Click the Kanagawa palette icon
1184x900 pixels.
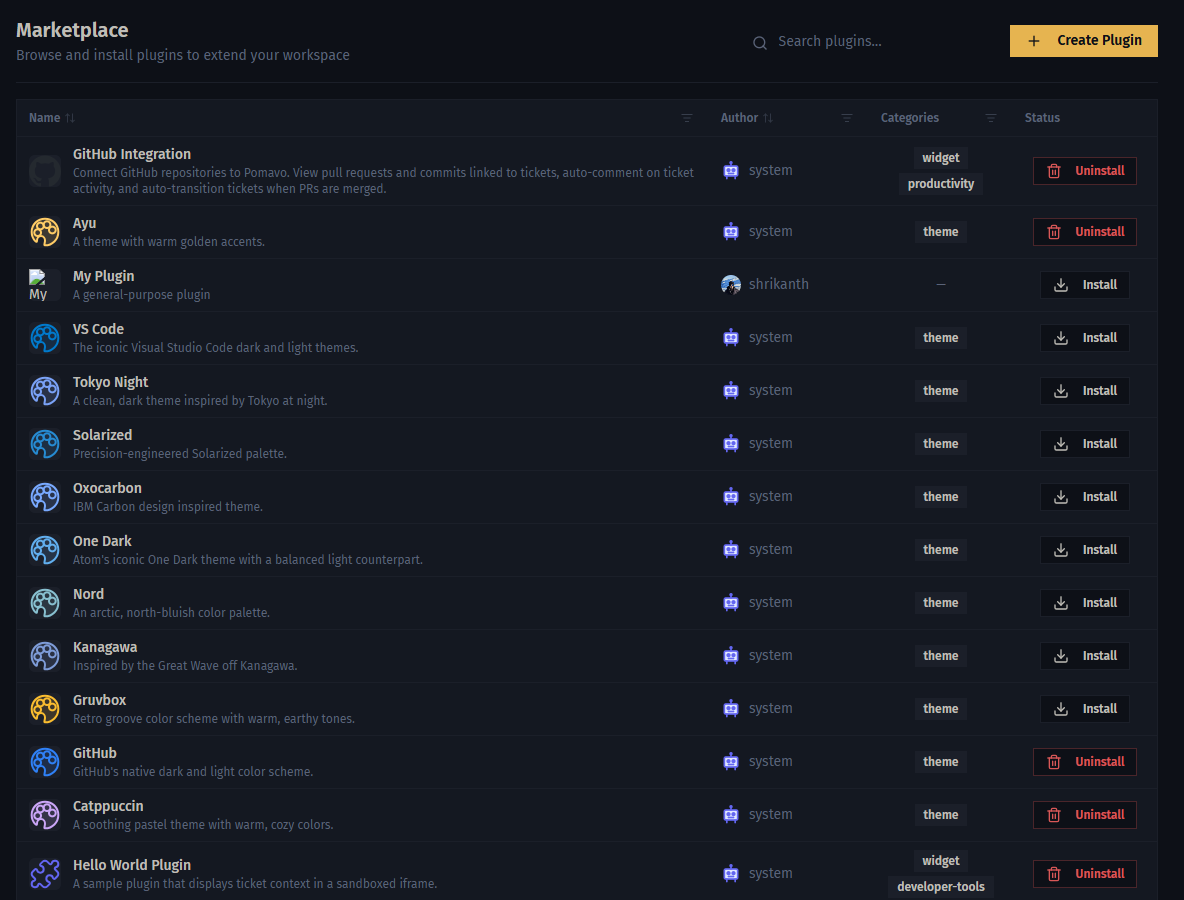coord(45,656)
